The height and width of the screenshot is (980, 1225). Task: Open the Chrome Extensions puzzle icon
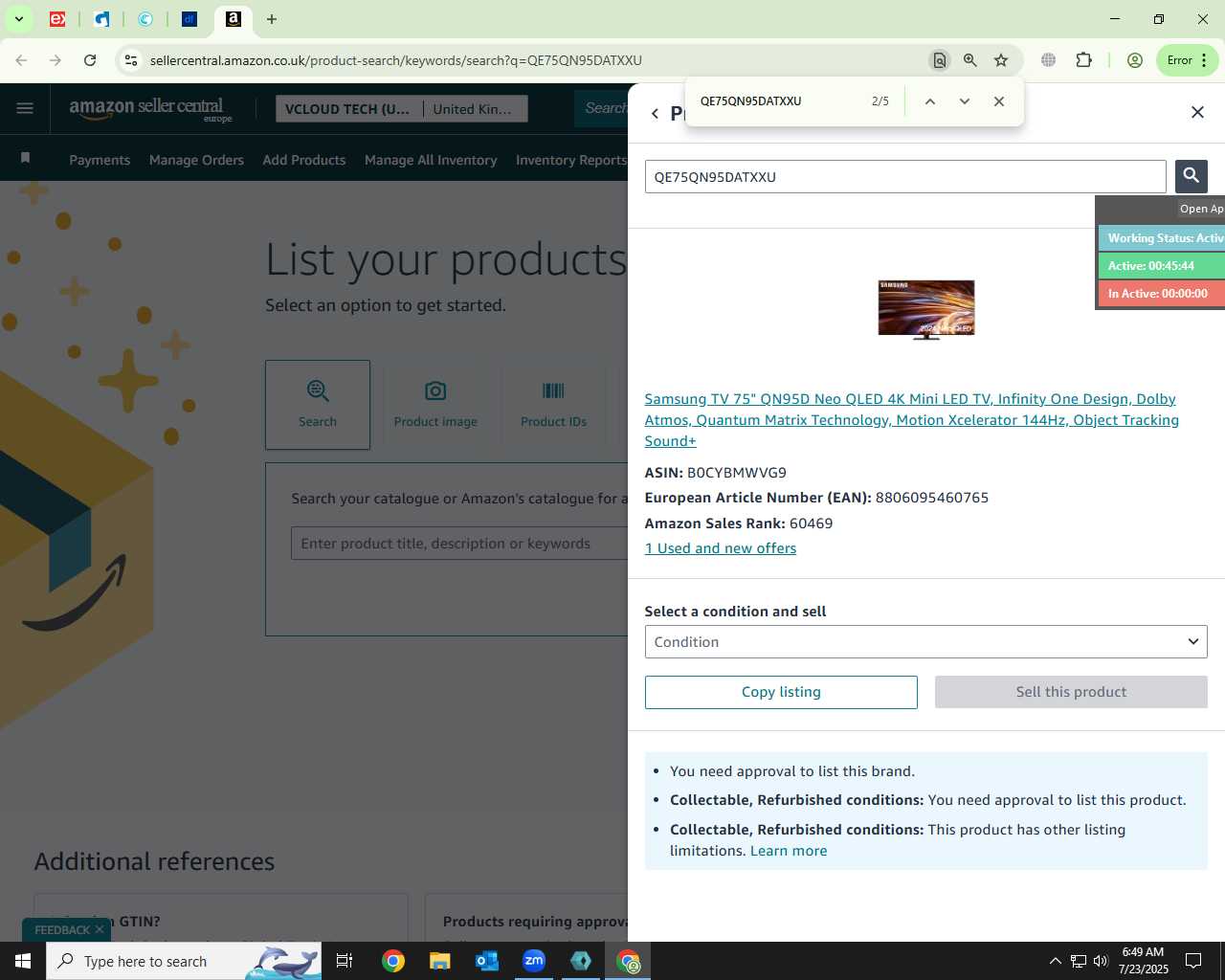coord(1083,60)
